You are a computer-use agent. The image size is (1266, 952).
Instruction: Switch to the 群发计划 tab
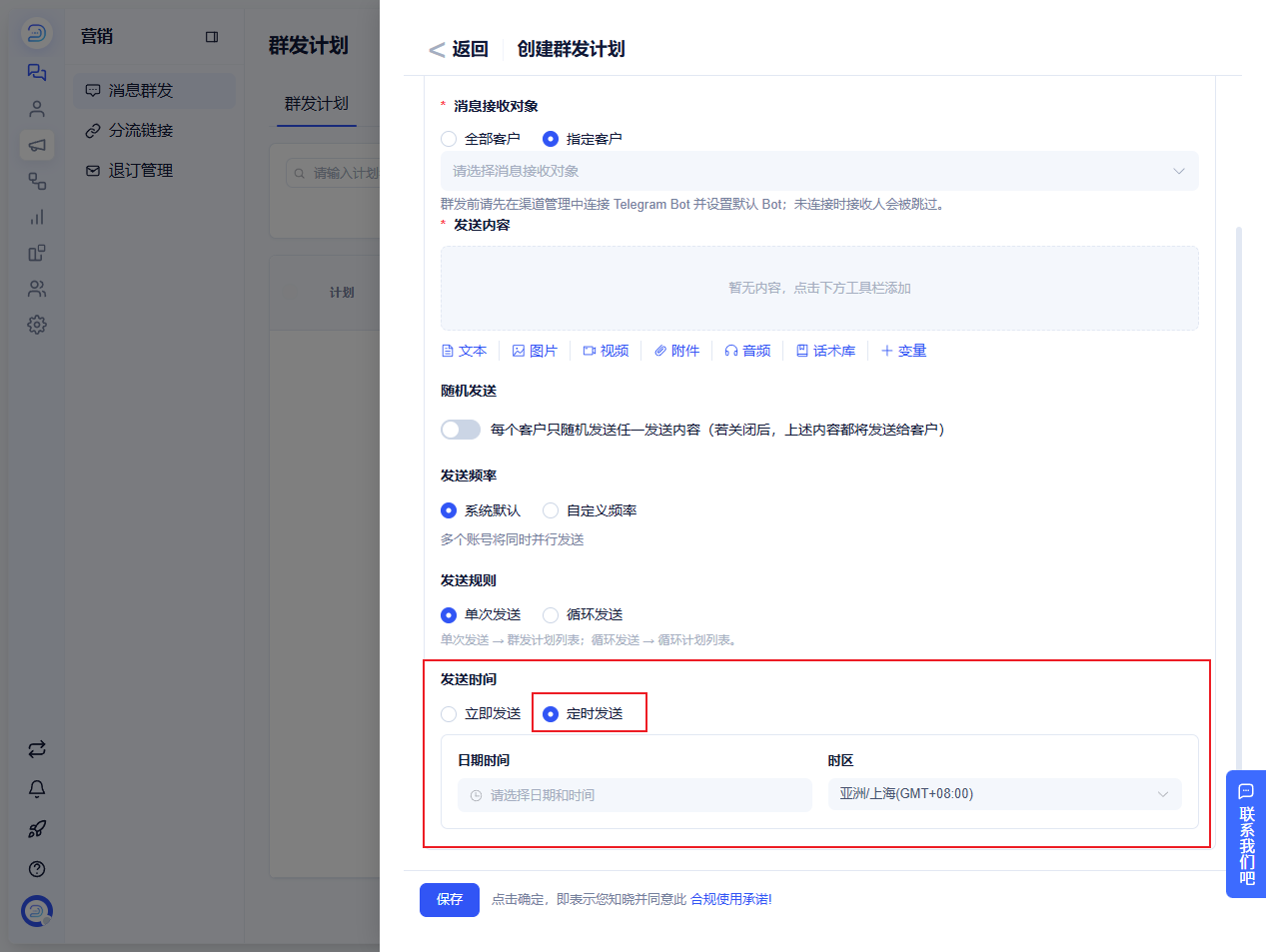click(x=317, y=104)
